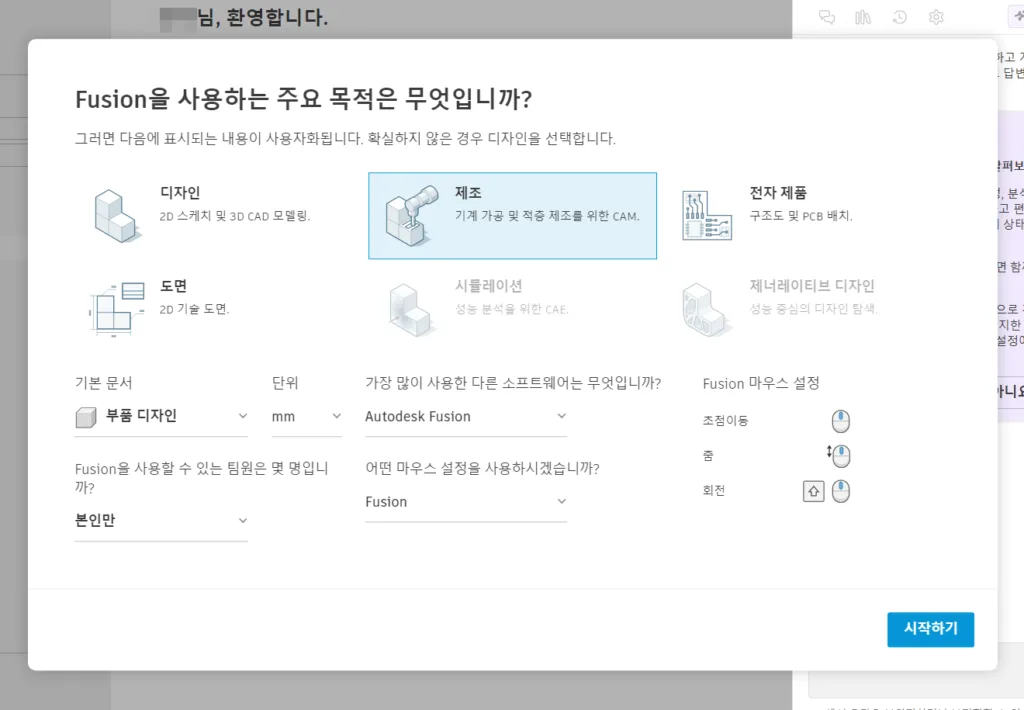Open the 본인만 team size dropdown
The width and height of the screenshot is (1024, 710).
(x=161, y=521)
